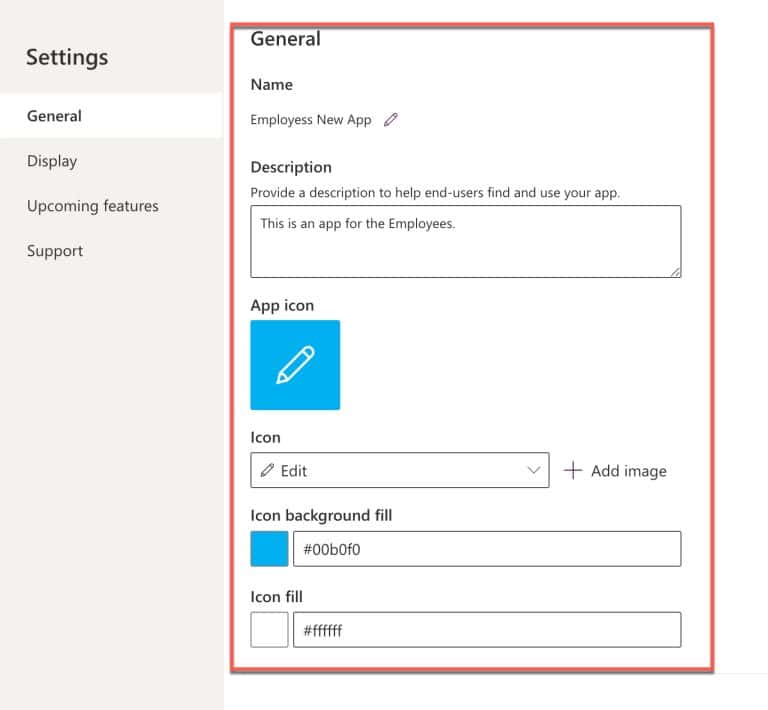The height and width of the screenshot is (710, 768).
Task: Click the Employess New App name text
Action: (x=311, y=120)
